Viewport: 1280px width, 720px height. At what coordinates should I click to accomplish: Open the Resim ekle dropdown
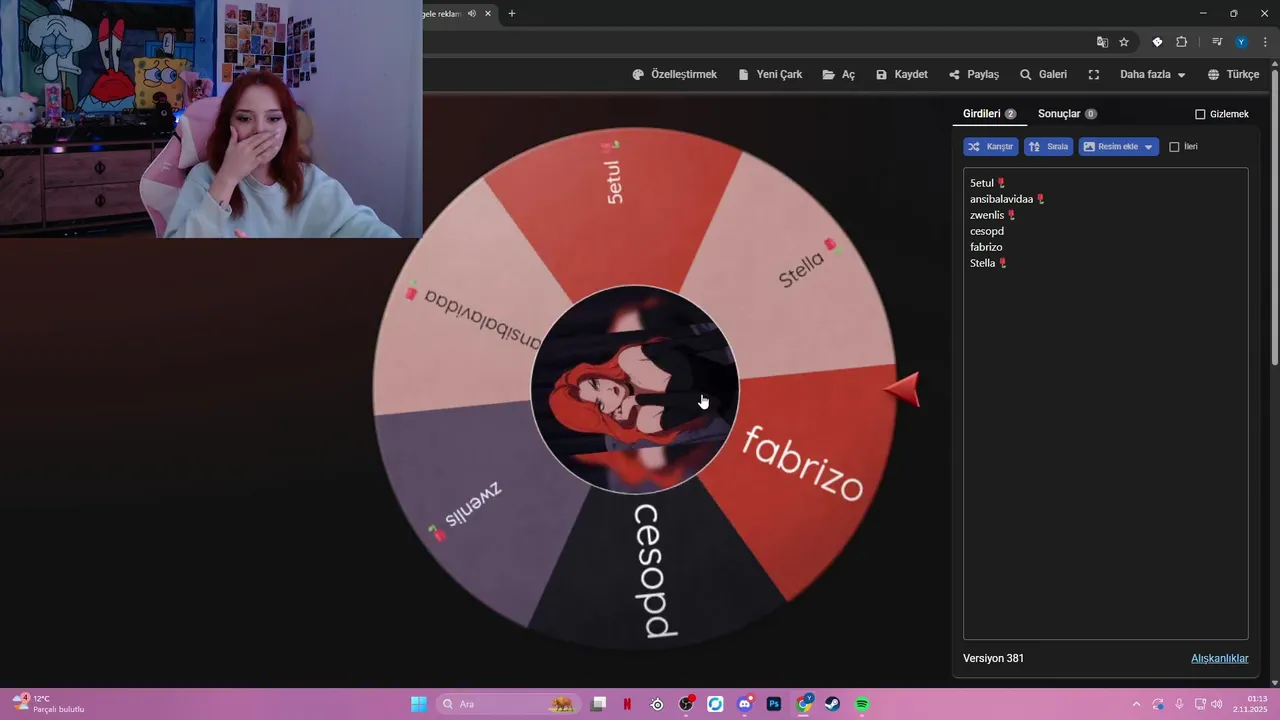1119,147
